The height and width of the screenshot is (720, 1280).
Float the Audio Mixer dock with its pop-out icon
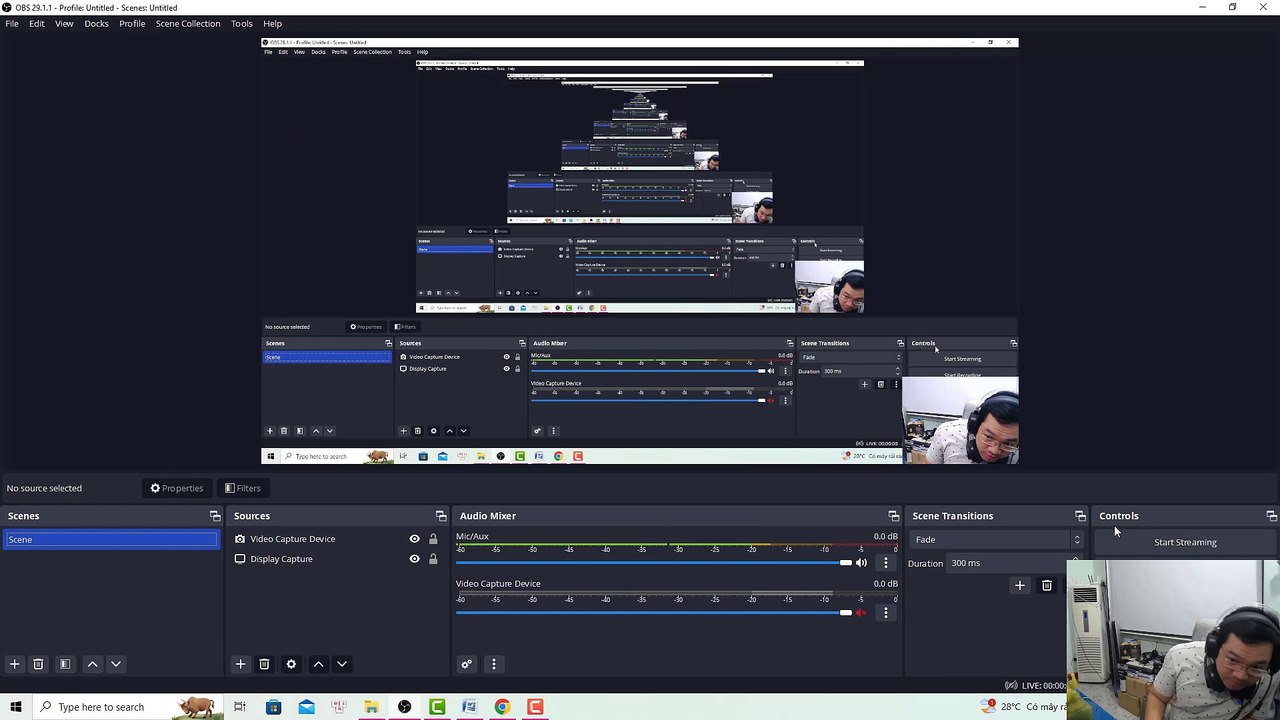tap(894, 516)
